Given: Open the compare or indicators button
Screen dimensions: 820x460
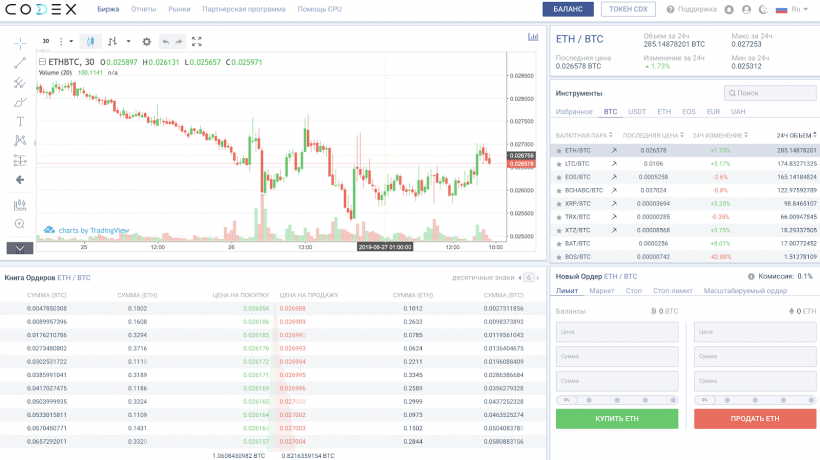Looking at the screenshot, I should tap(112, 41).
